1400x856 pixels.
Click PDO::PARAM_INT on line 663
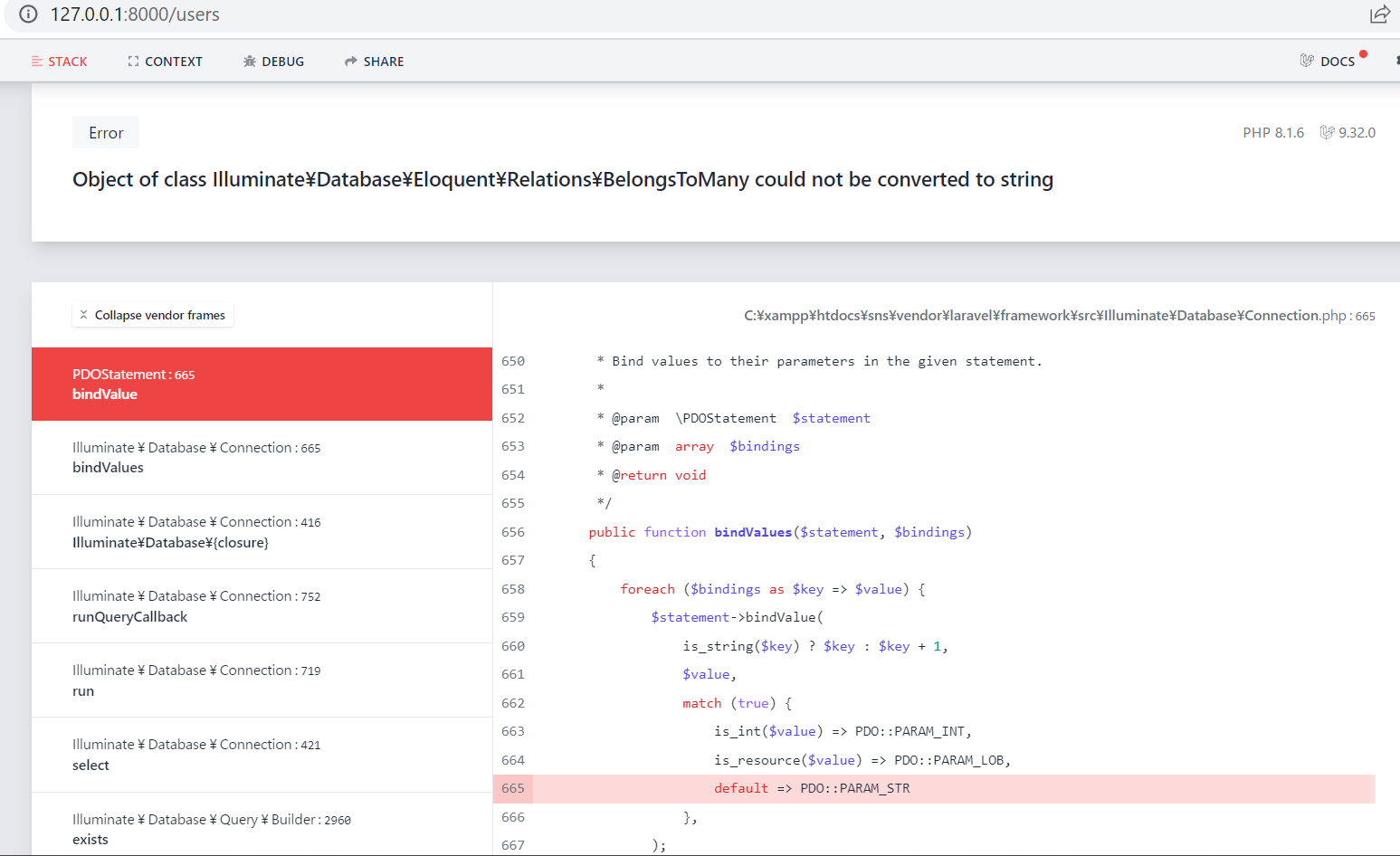pos(913,731)
